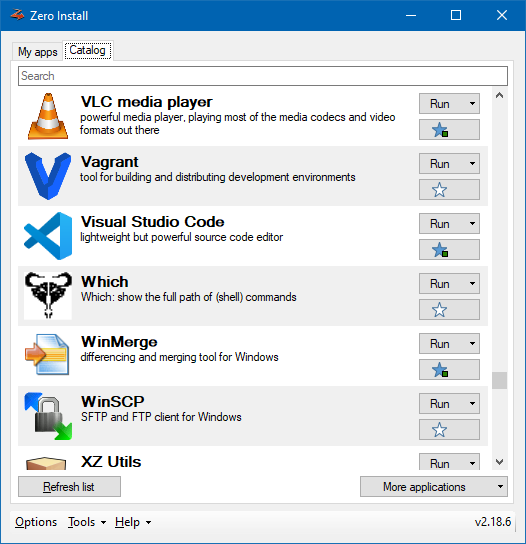Open the Options link
The height and width of the screenshot is (544, 526).
(x=36, y=522)
